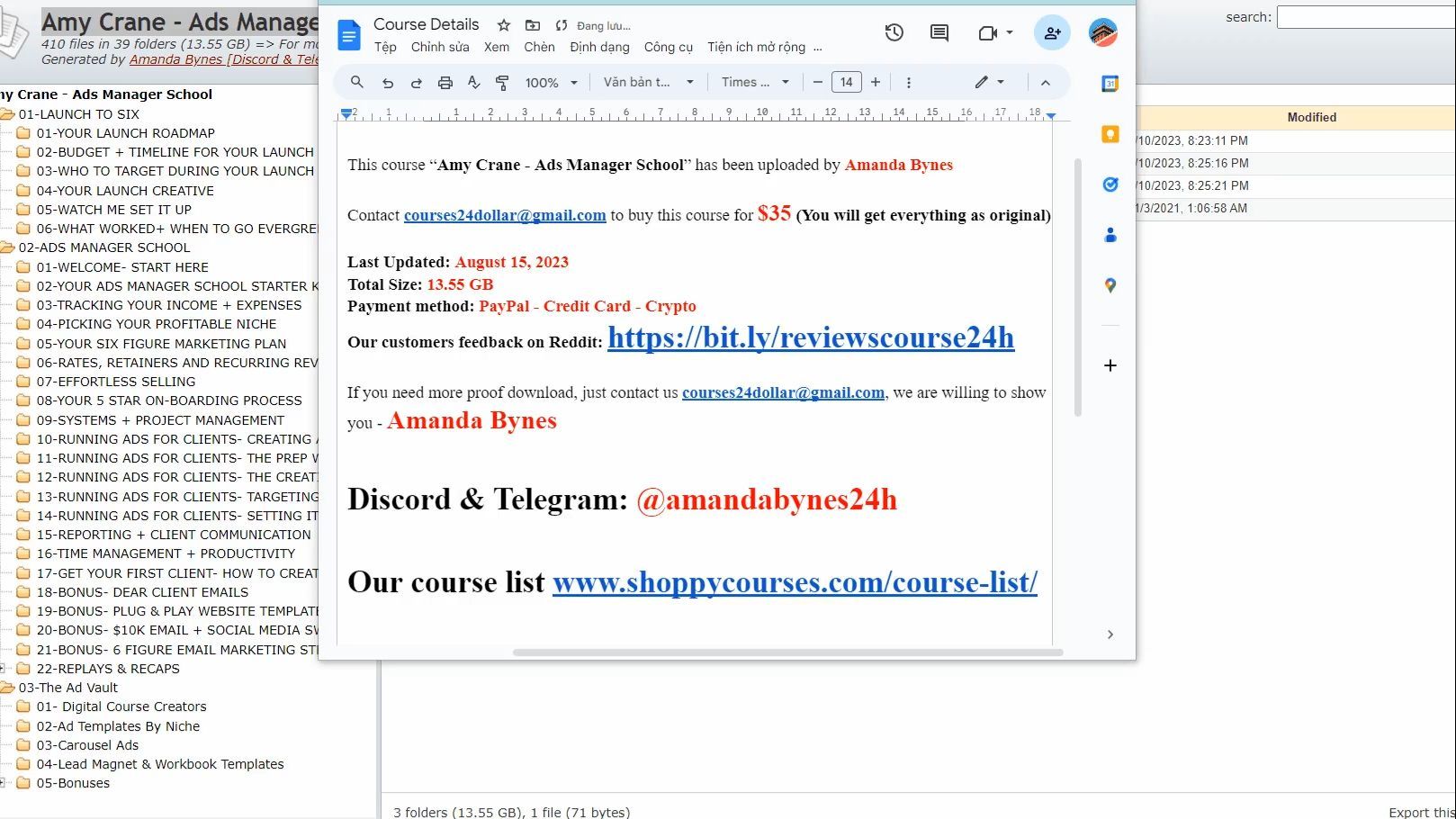Screen dimensions: 1456x819
Task: Select 16-TIME MANAGEMENT + PRODUCTIVITY folder
Action: [166, 553]
